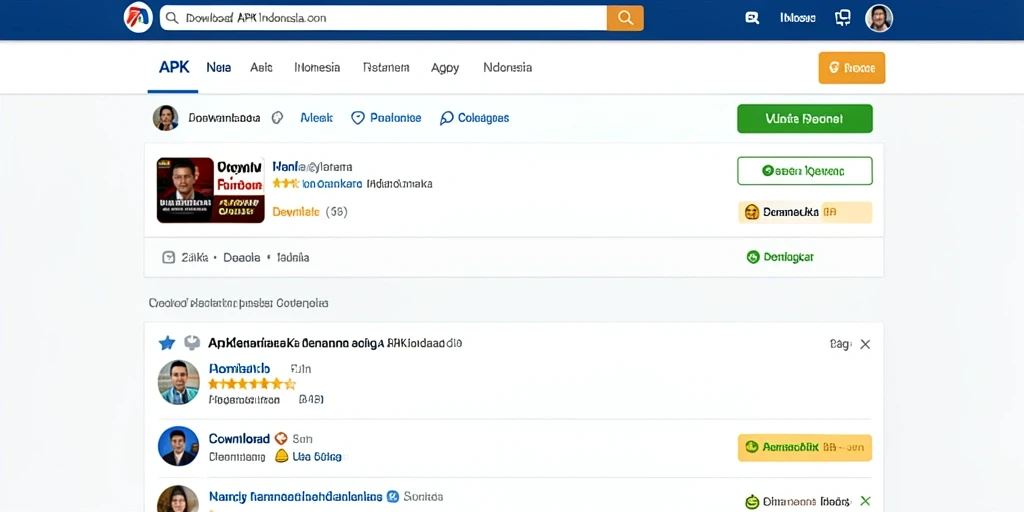Click the yellow Demaneuka badge button
The width and height of the screenshot is (1024, 512).
[x=805, y=212]
